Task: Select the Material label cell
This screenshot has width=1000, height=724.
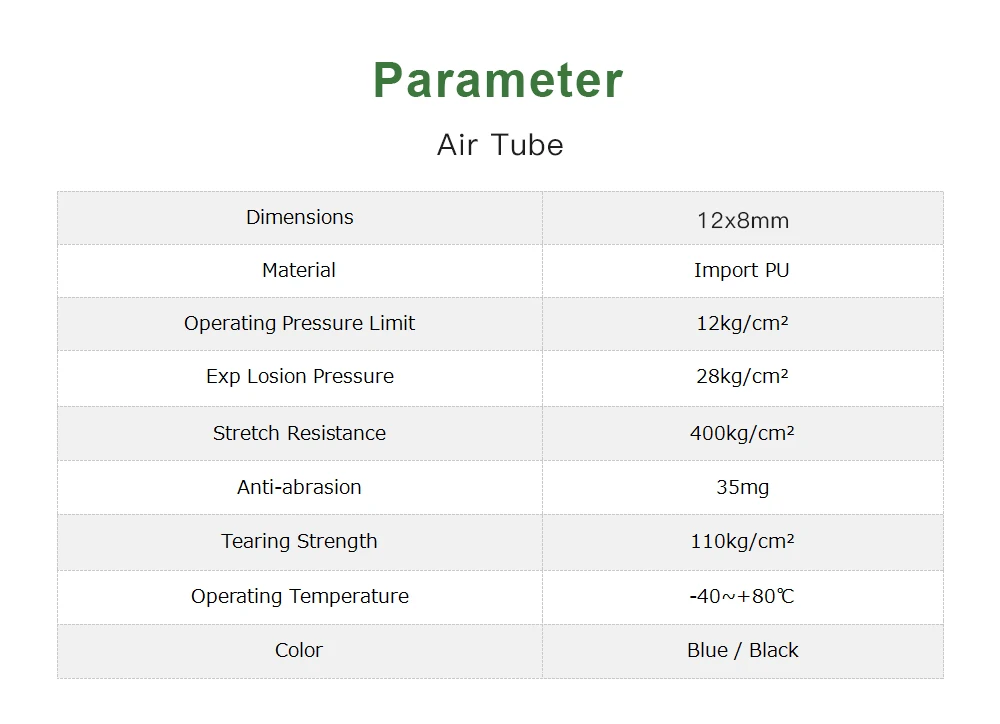Action: 299,270
